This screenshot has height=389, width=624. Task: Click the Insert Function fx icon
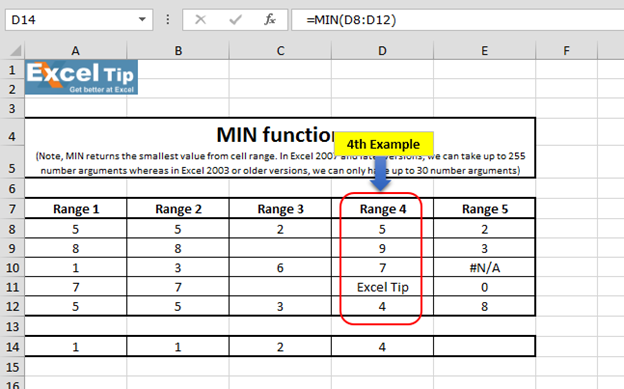click(x=270, y=20)
